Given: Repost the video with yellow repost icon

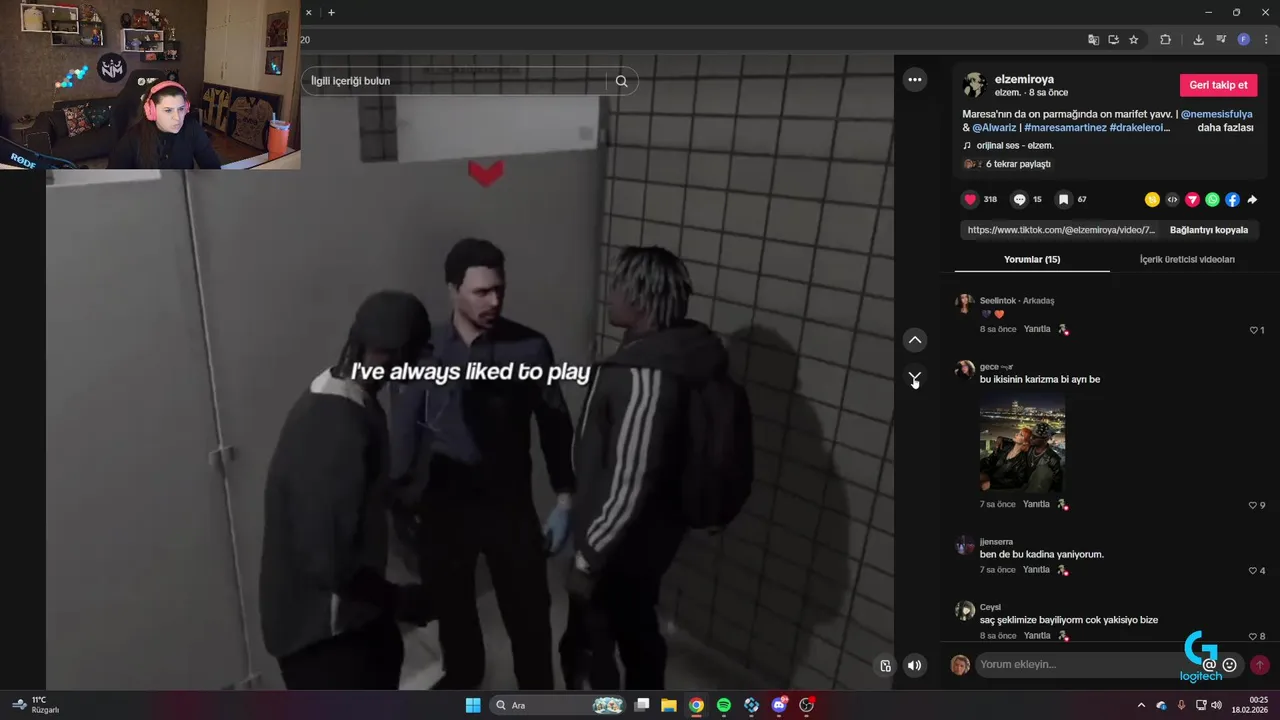Looking at the screenshot, I should point(1152,200).
